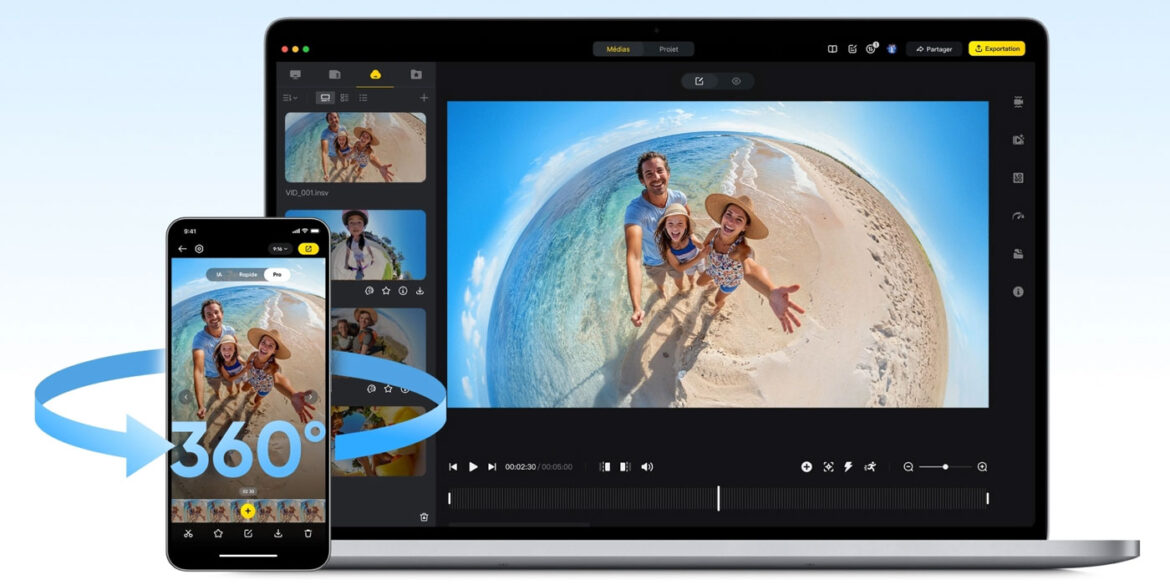Mute the audio with the speaker icon
1170x585 pixels.
[x=647, y=467]
